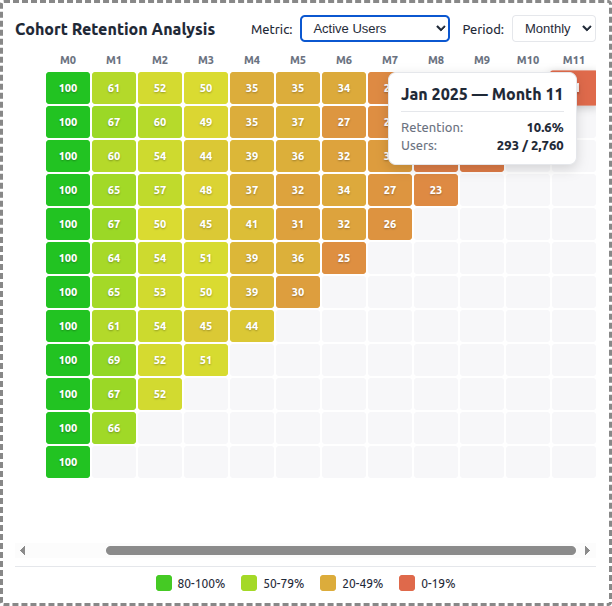Click the green 80-100% legend swatch
The image size is (612, 606).
click(x=164, y=583)
